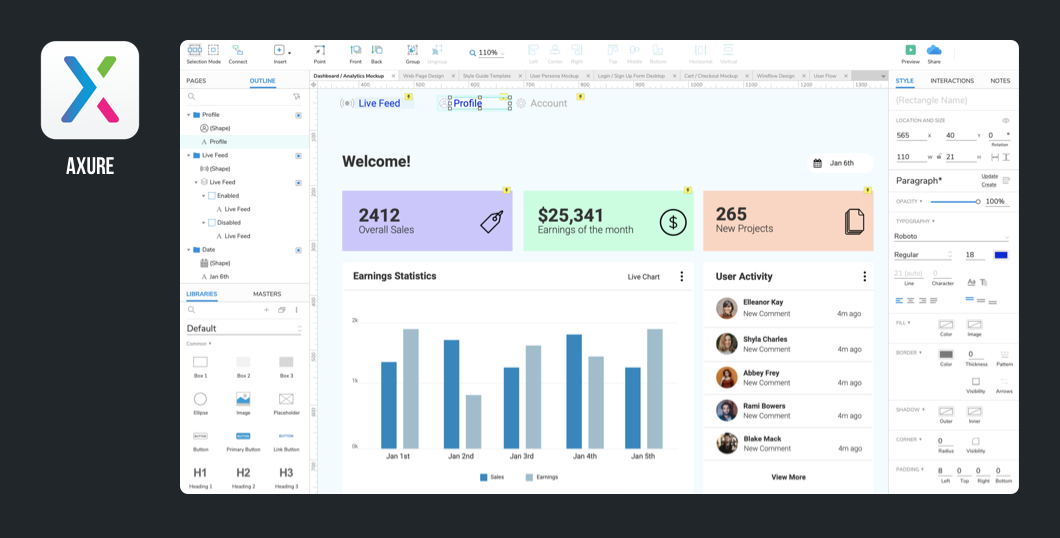Click the outline filter icon
Viewport: 1060px width, 538px height.
click(x=296, y=97)
